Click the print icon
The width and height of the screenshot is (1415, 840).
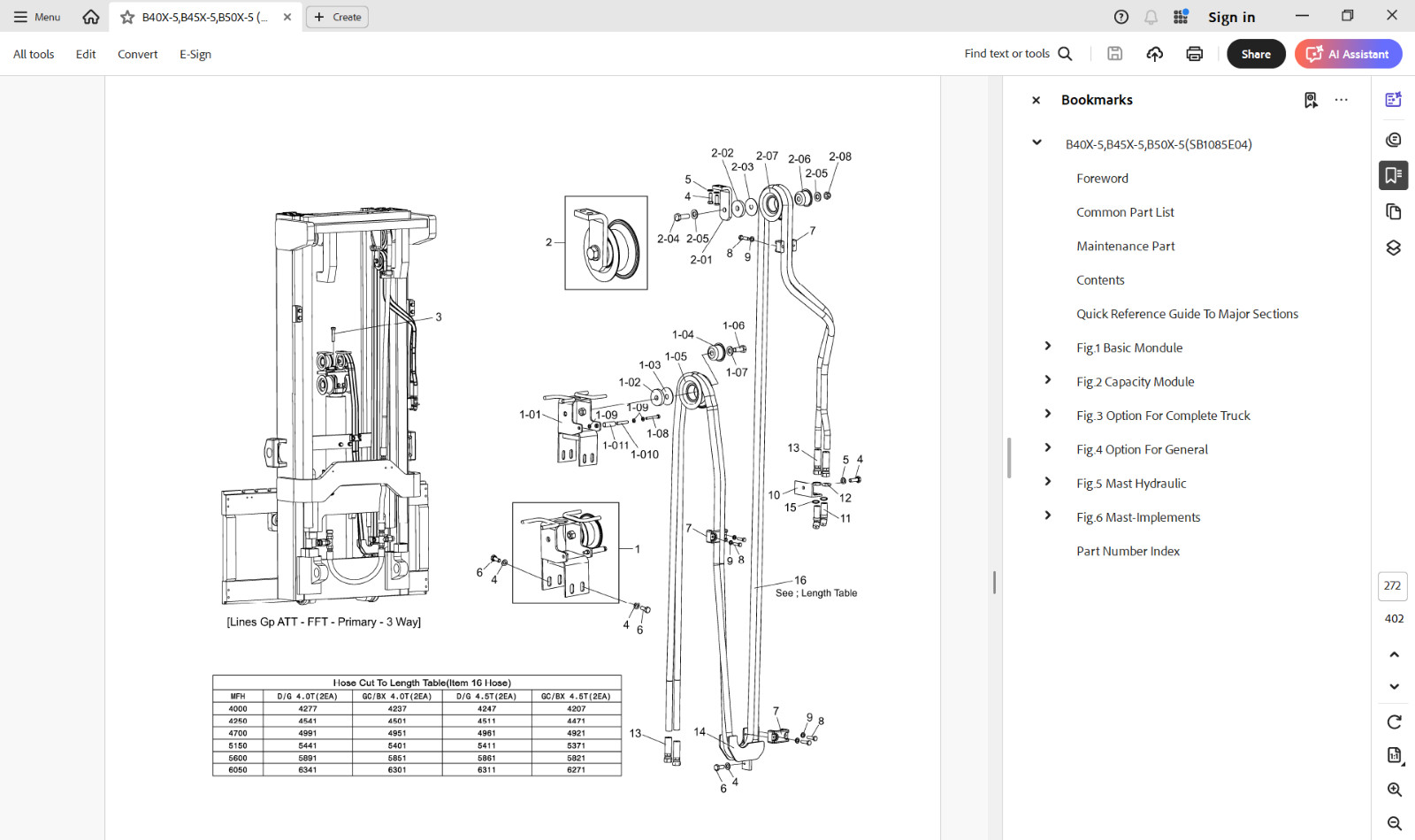(x=1195, y=54)
